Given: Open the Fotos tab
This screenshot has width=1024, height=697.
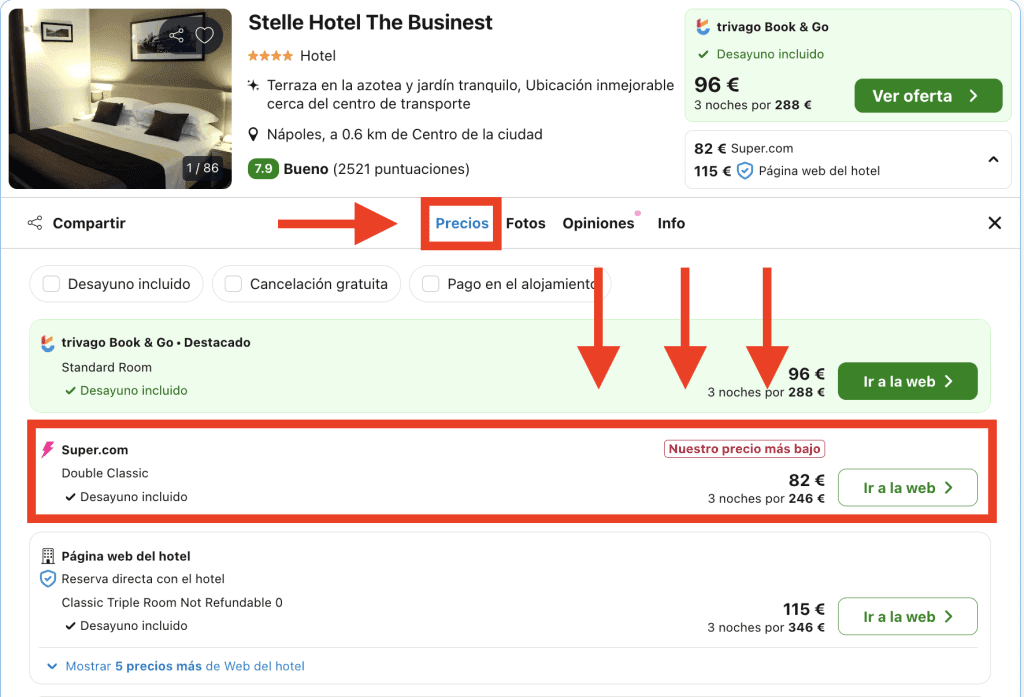Looking at the screenshot, I should click(525, 223).
